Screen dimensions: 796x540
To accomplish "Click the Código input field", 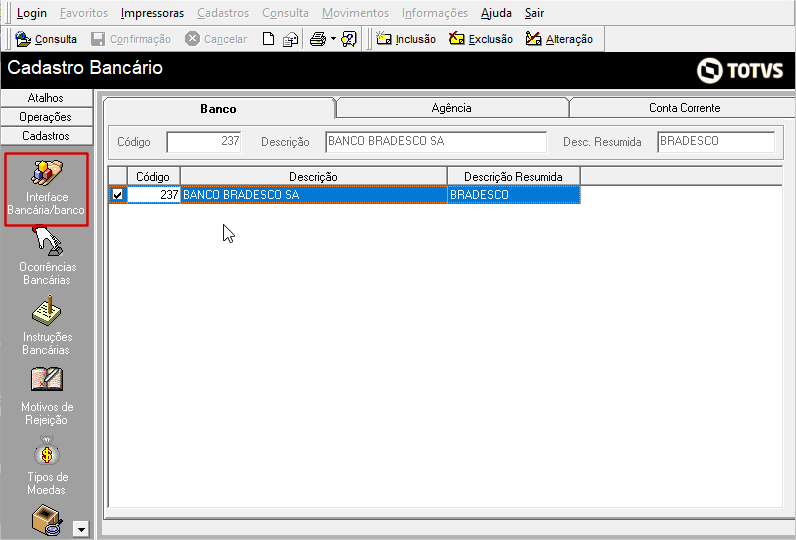I will [204, 142].
